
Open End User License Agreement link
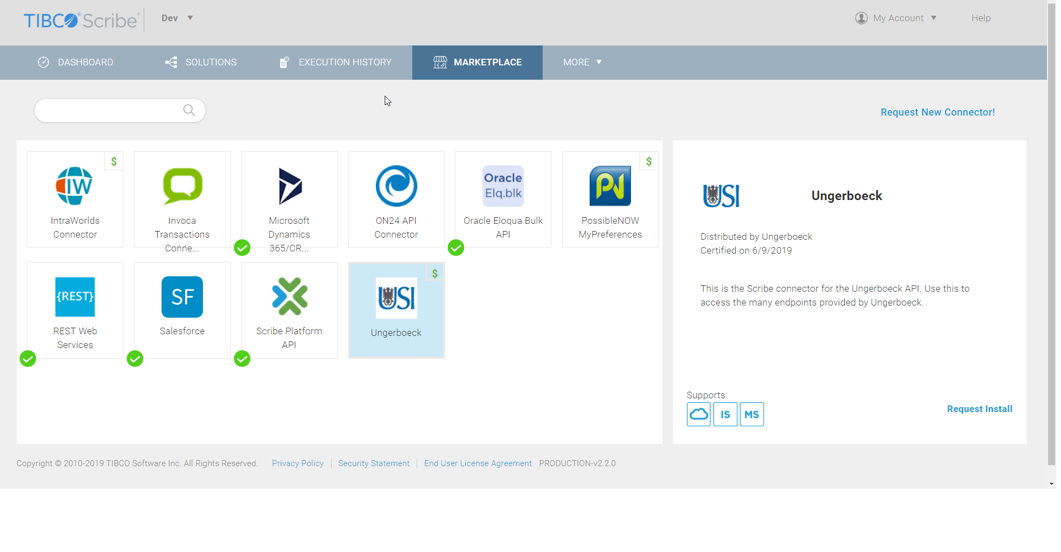[478, 463]
